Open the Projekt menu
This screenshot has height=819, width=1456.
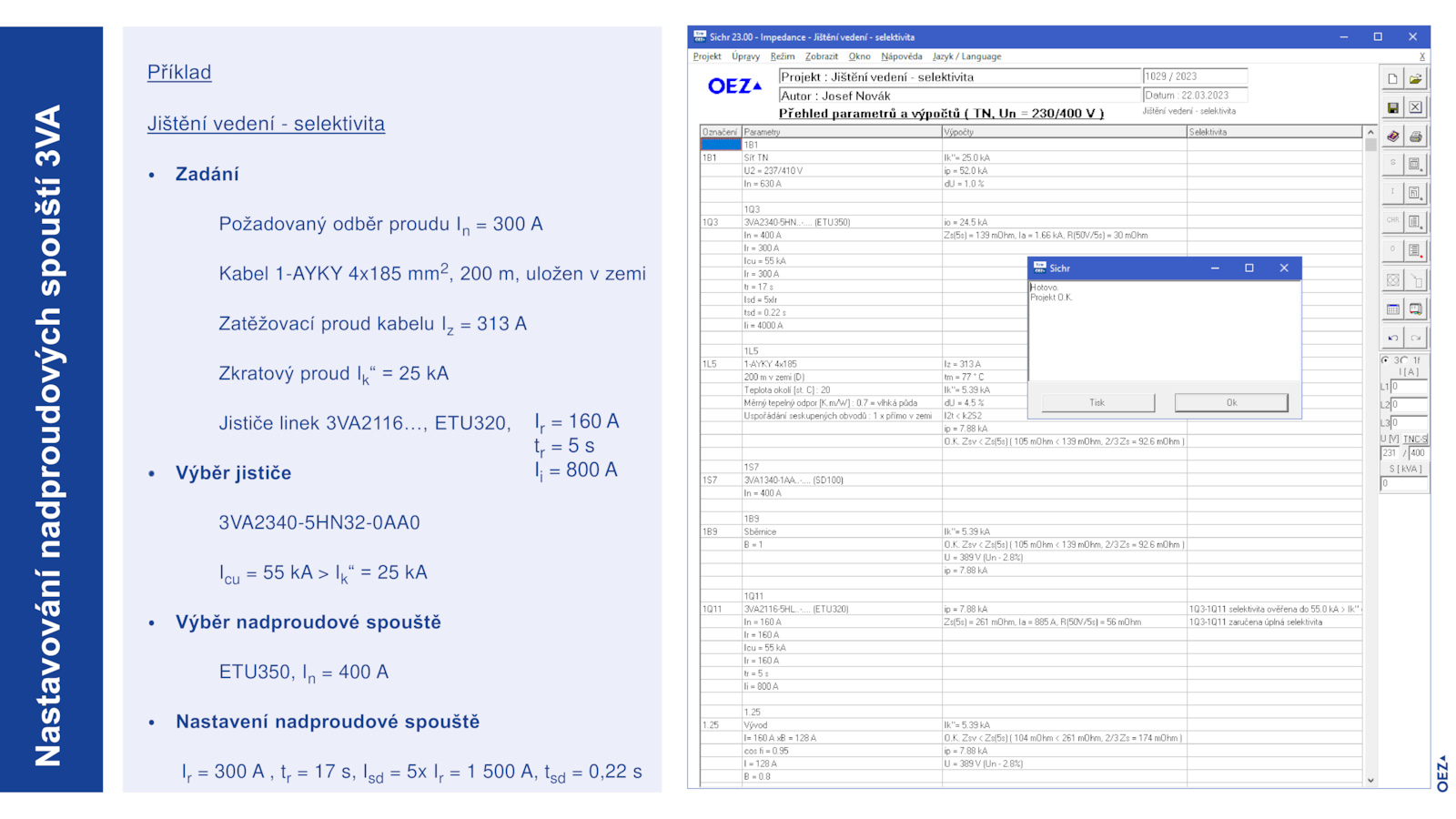tap(707, 56)
